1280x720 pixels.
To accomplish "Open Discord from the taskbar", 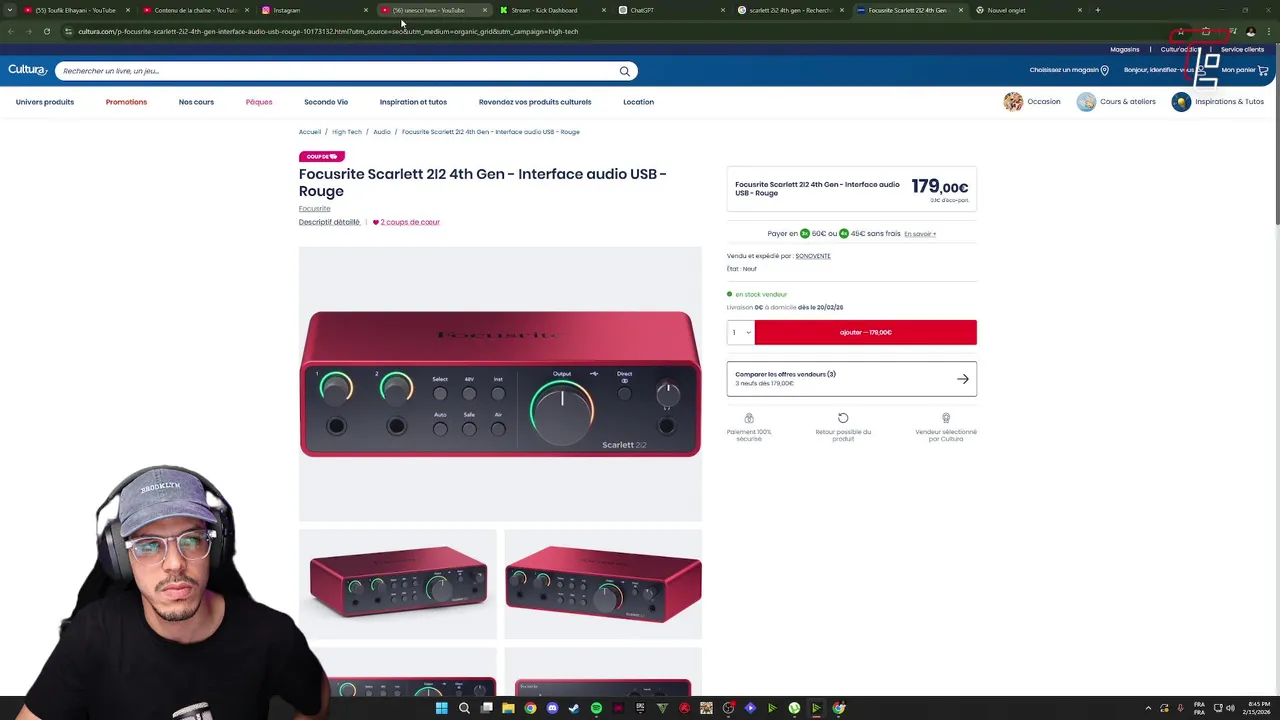I will click(x=552, y=708).
